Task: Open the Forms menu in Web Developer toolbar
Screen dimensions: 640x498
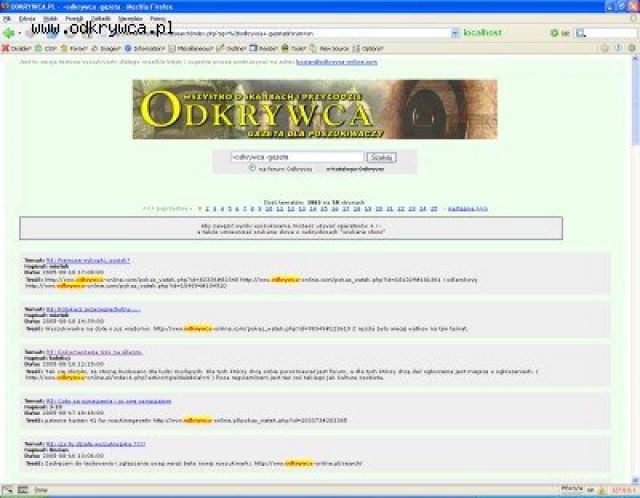Action: [x=74, y=48]
